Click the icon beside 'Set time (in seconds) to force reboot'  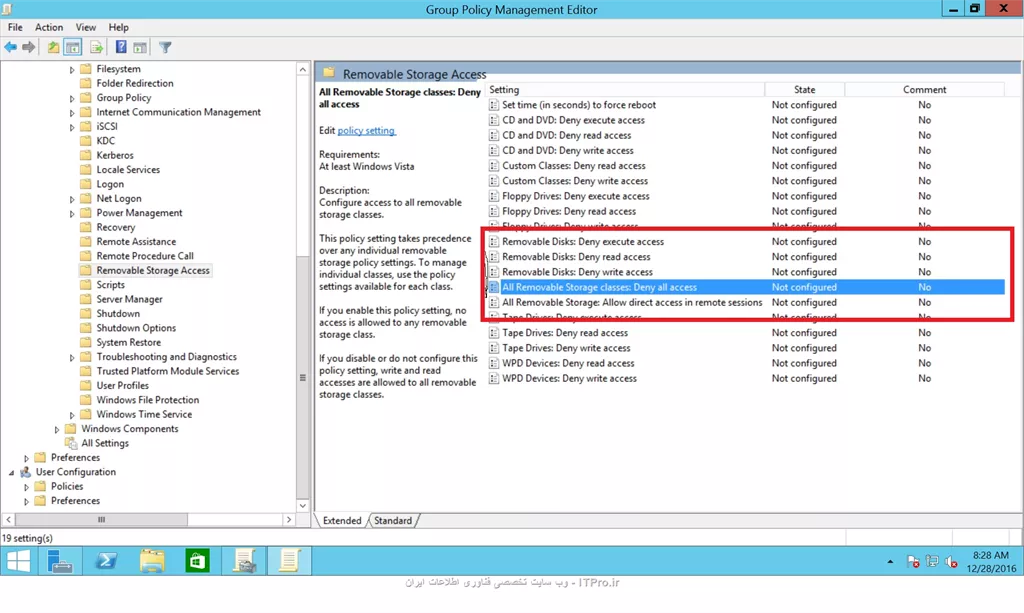[x=494, y=104]
